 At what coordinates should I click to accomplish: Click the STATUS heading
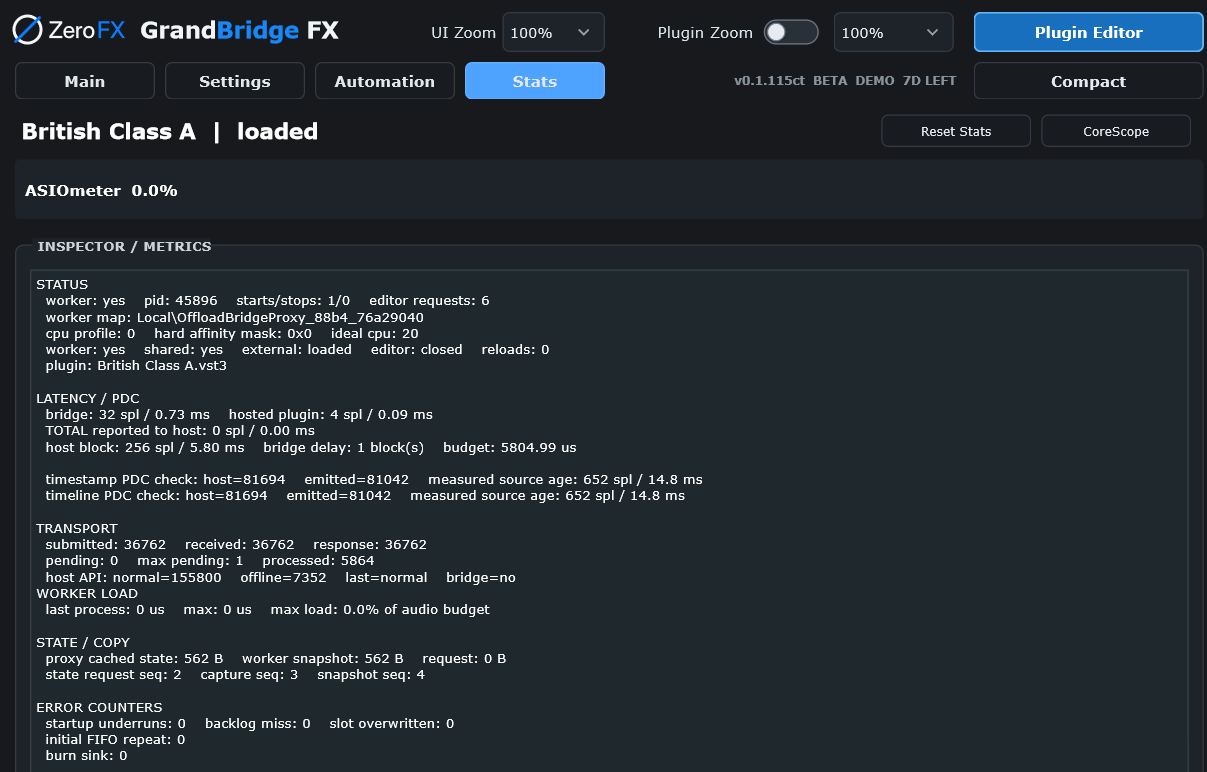[62, 284]
